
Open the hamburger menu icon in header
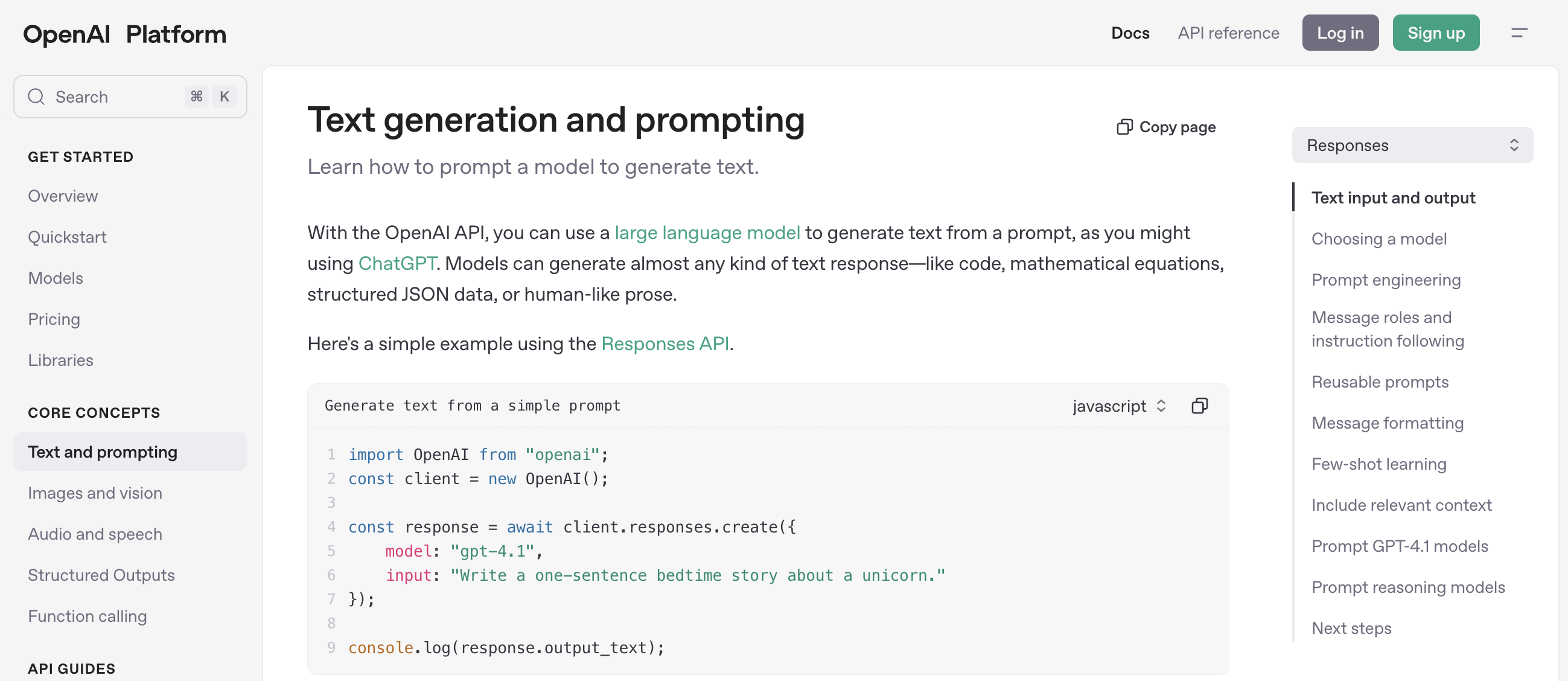(x=1519, y=33)
